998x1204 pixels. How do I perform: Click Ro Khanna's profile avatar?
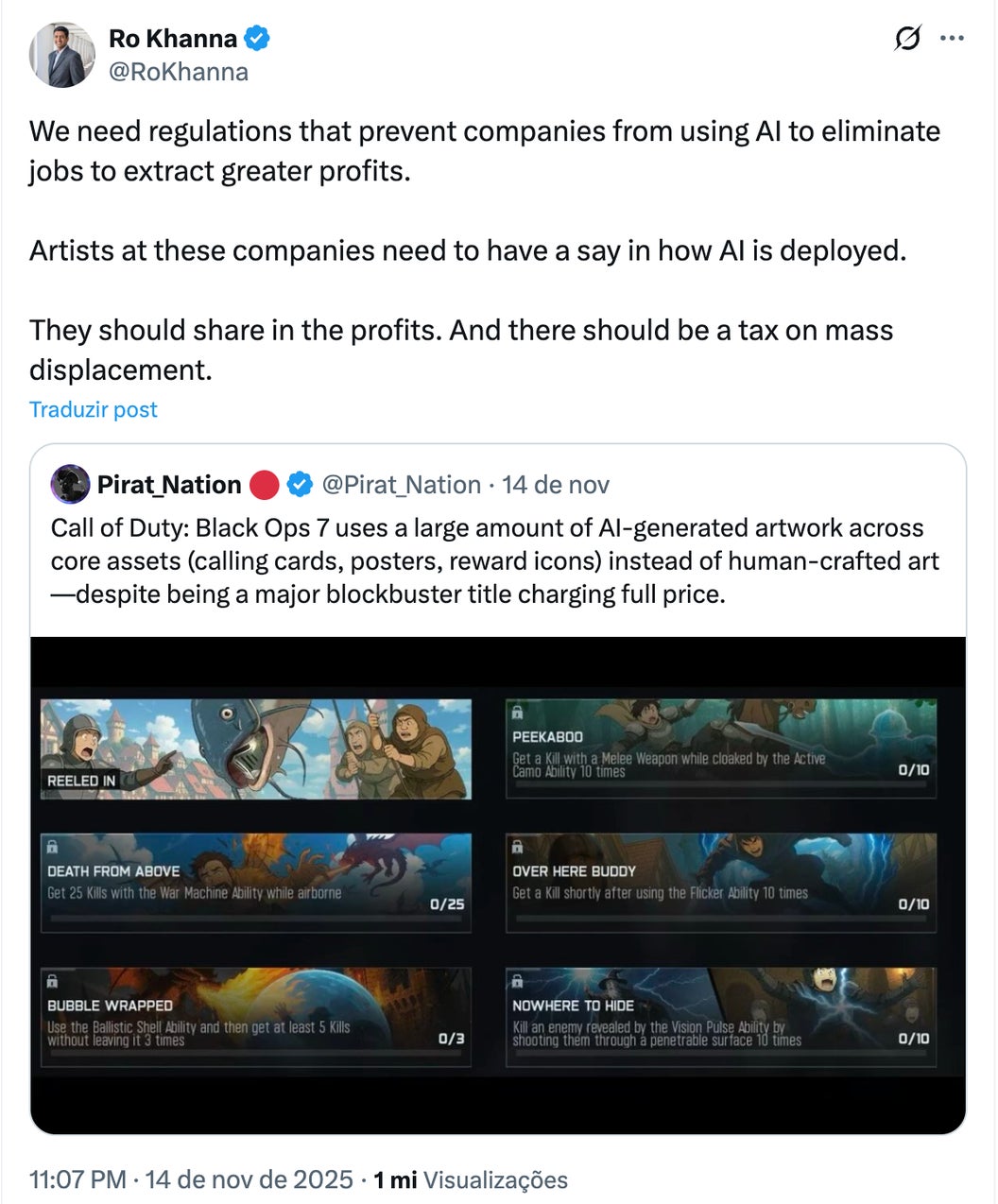click(61, 55)
